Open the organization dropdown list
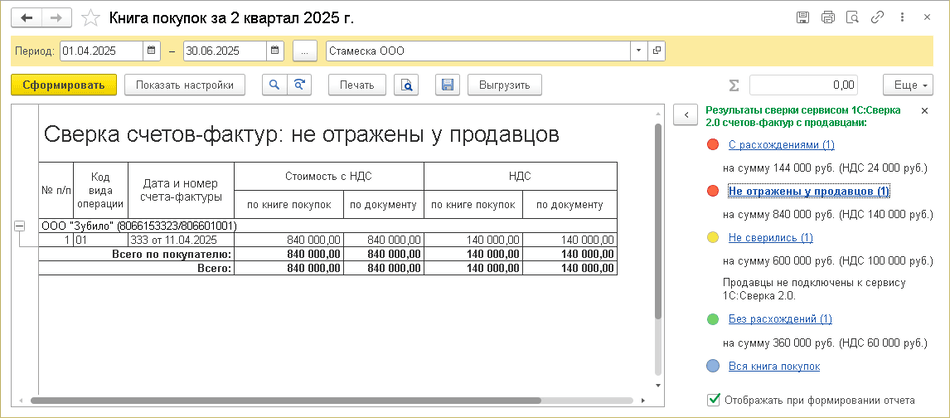Screen dimensions: 950x418 point(638,50)
